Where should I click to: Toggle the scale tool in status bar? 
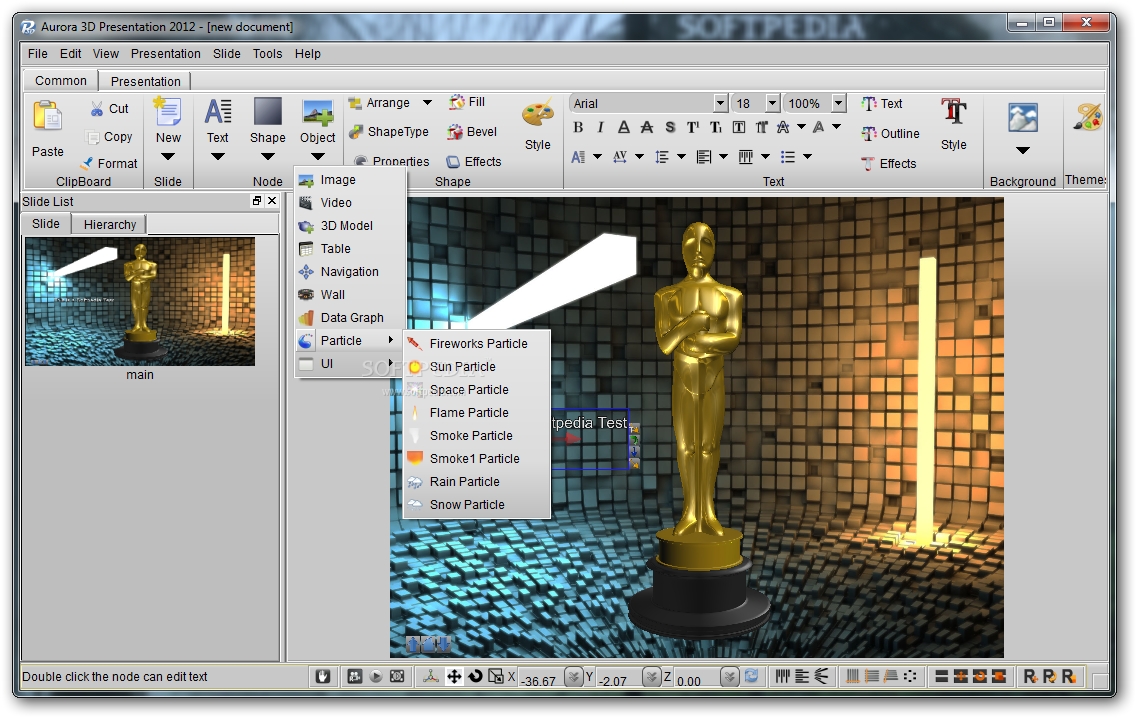pos(496,676)
